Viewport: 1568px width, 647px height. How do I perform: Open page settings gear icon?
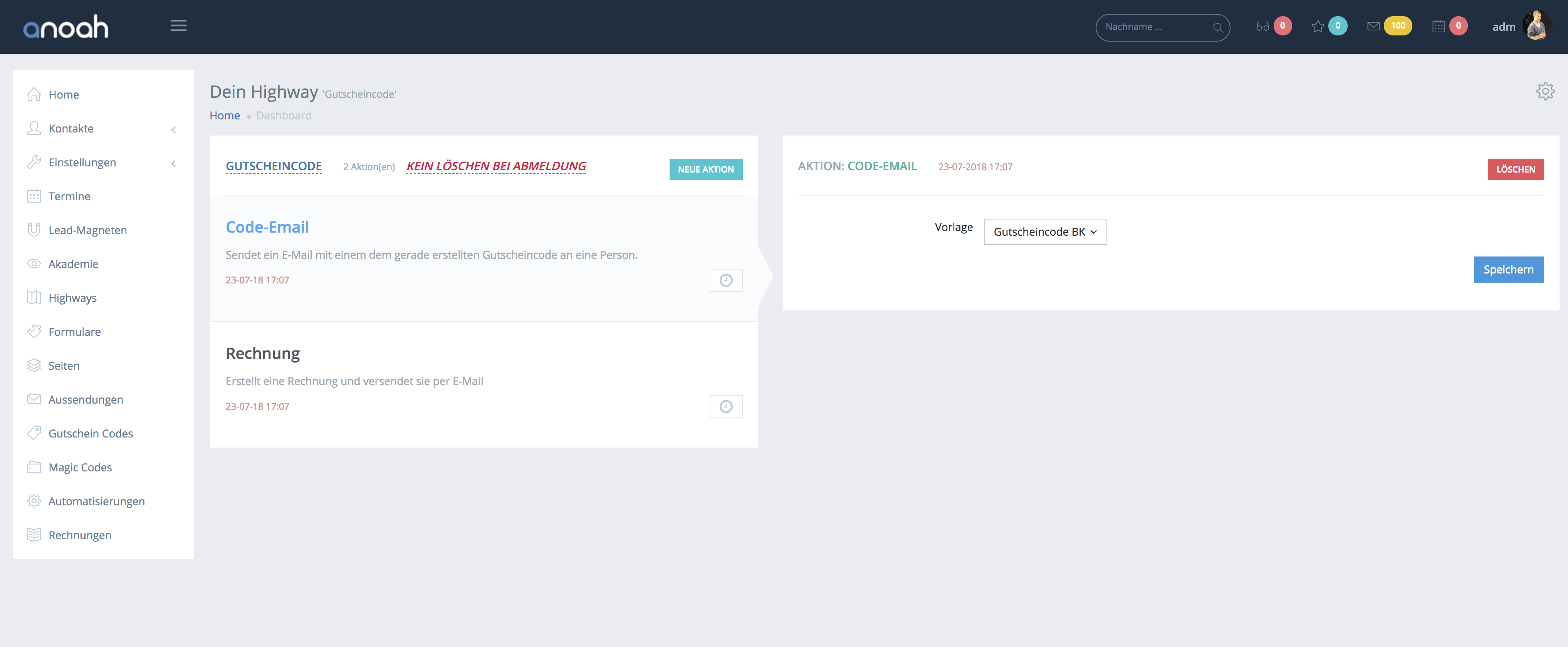1545,91
